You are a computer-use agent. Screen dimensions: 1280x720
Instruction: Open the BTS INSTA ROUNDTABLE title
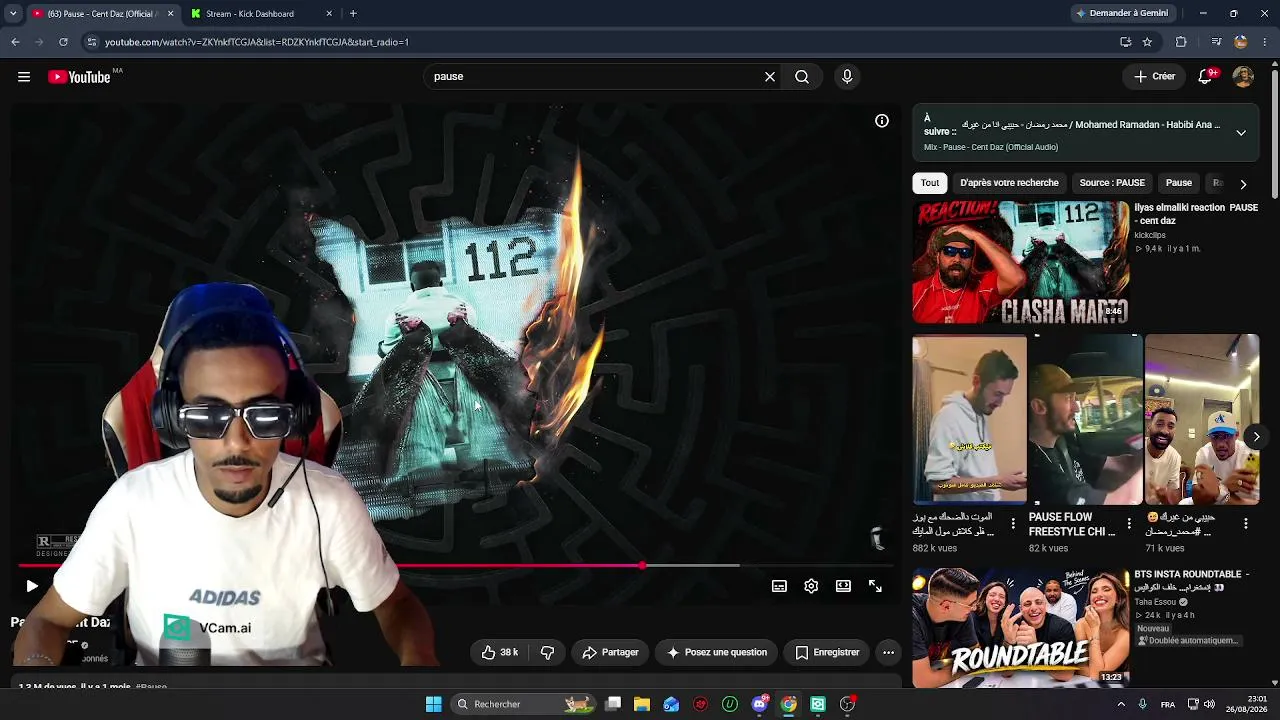[x=1192, y=581]
